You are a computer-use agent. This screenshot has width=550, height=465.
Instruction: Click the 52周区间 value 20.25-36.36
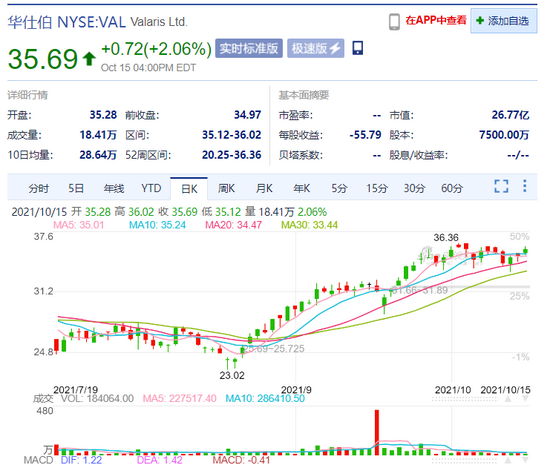(232, 155)
